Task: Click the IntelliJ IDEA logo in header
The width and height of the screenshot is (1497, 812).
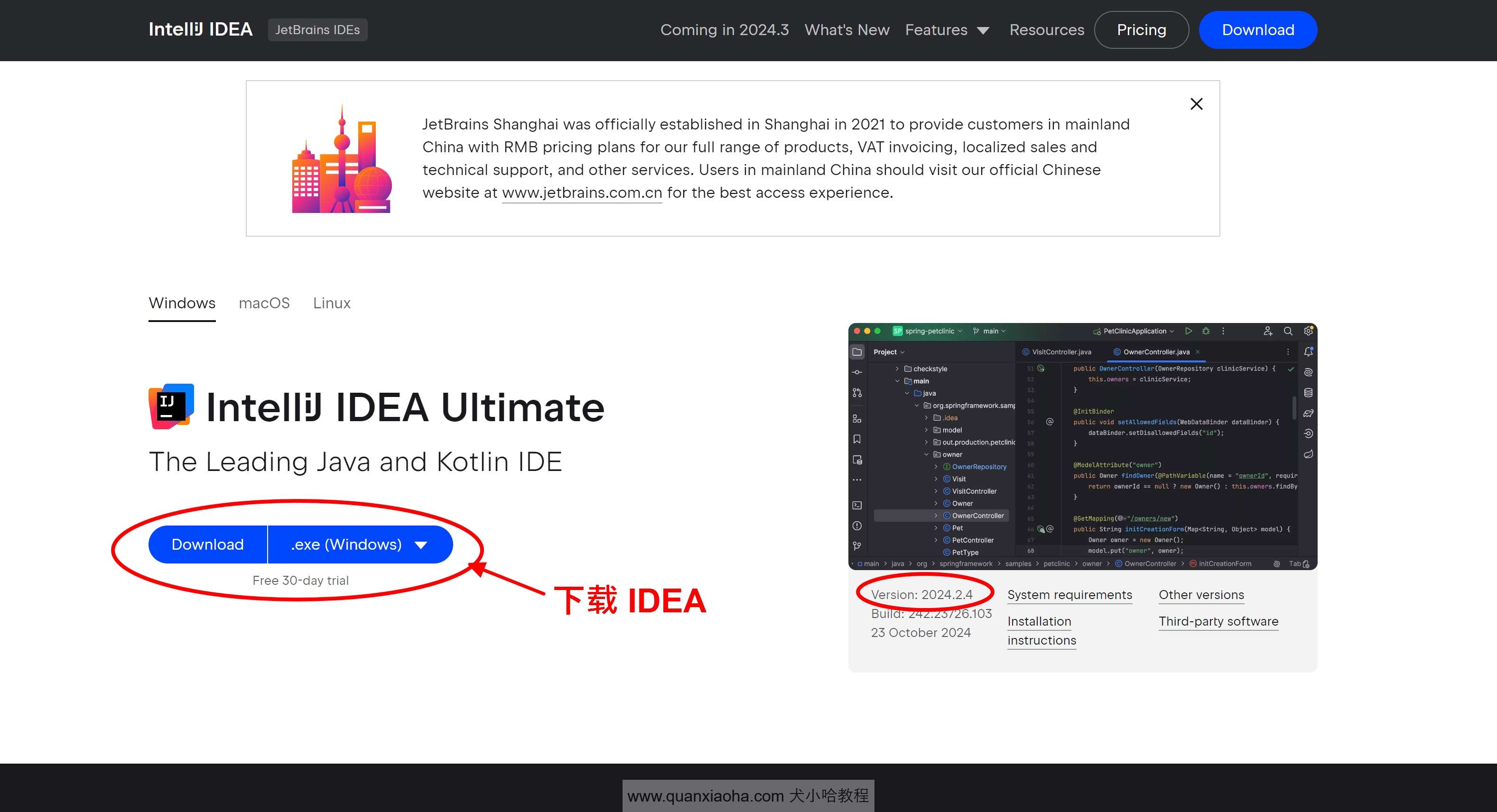Action: pos(201,29)
